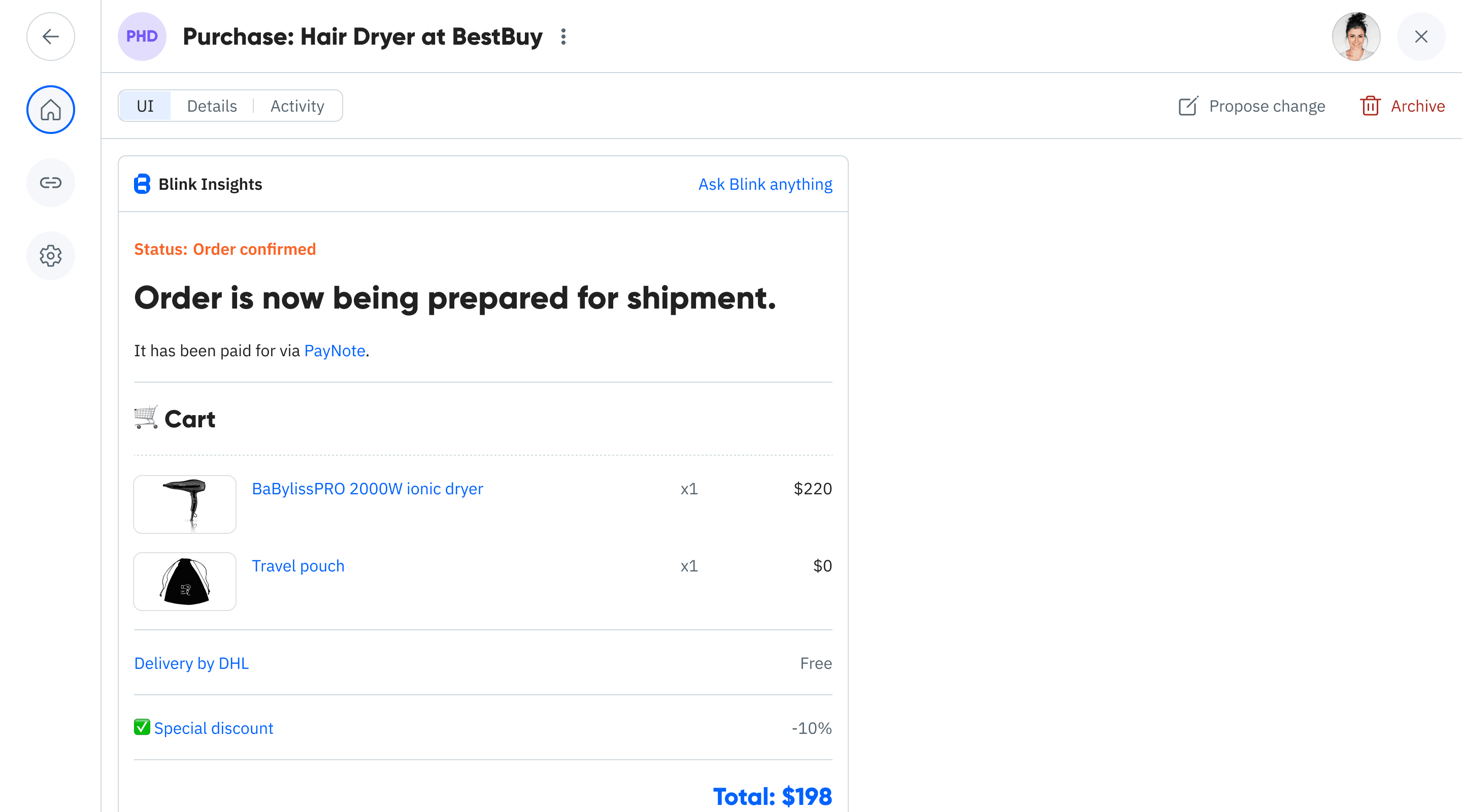Open the PayNote link
This screenshot has height=812, width=1462.
[335, 351]
